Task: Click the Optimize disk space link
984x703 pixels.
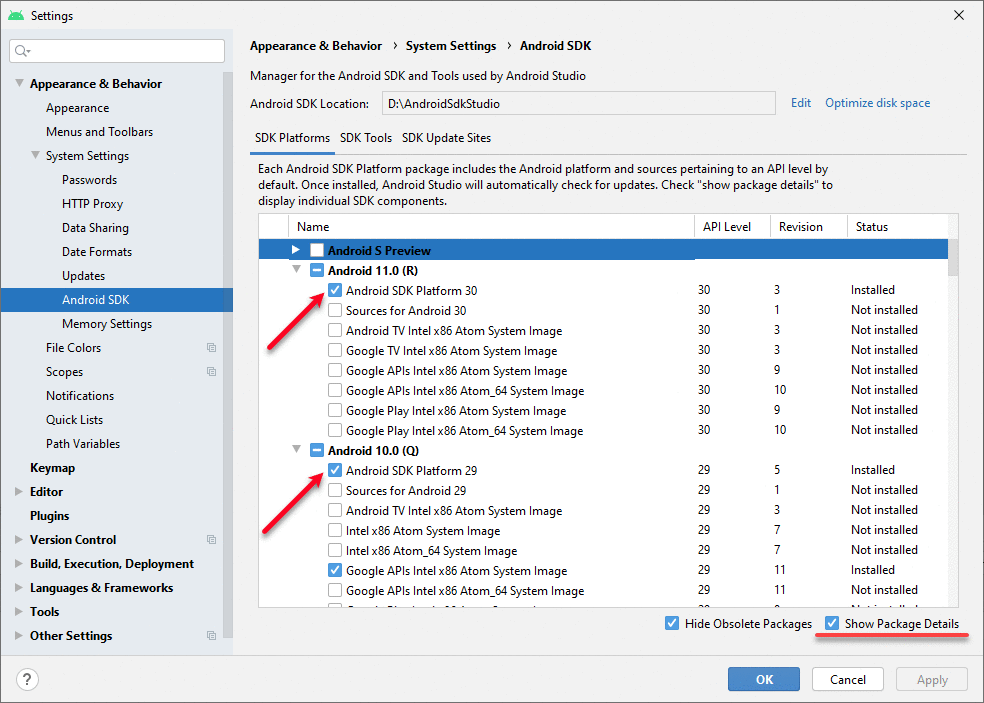Action: click(877, 103)
